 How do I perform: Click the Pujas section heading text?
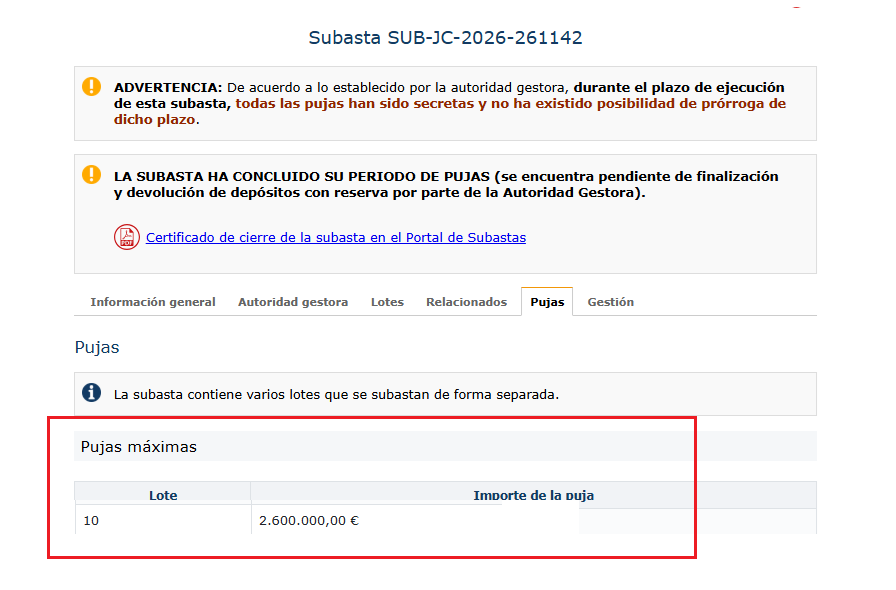[x=97, y=348]
